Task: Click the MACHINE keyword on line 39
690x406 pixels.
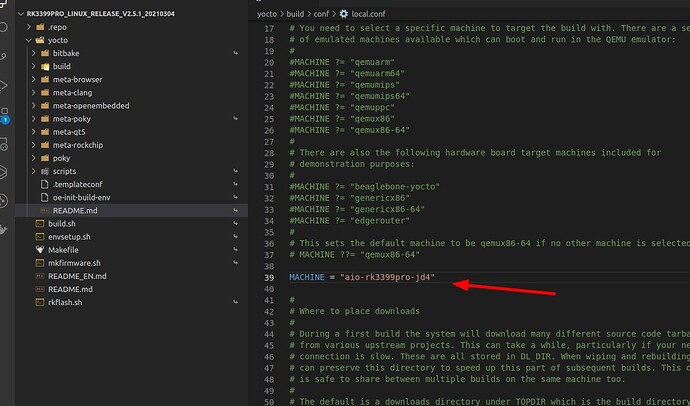Action: 307,277
